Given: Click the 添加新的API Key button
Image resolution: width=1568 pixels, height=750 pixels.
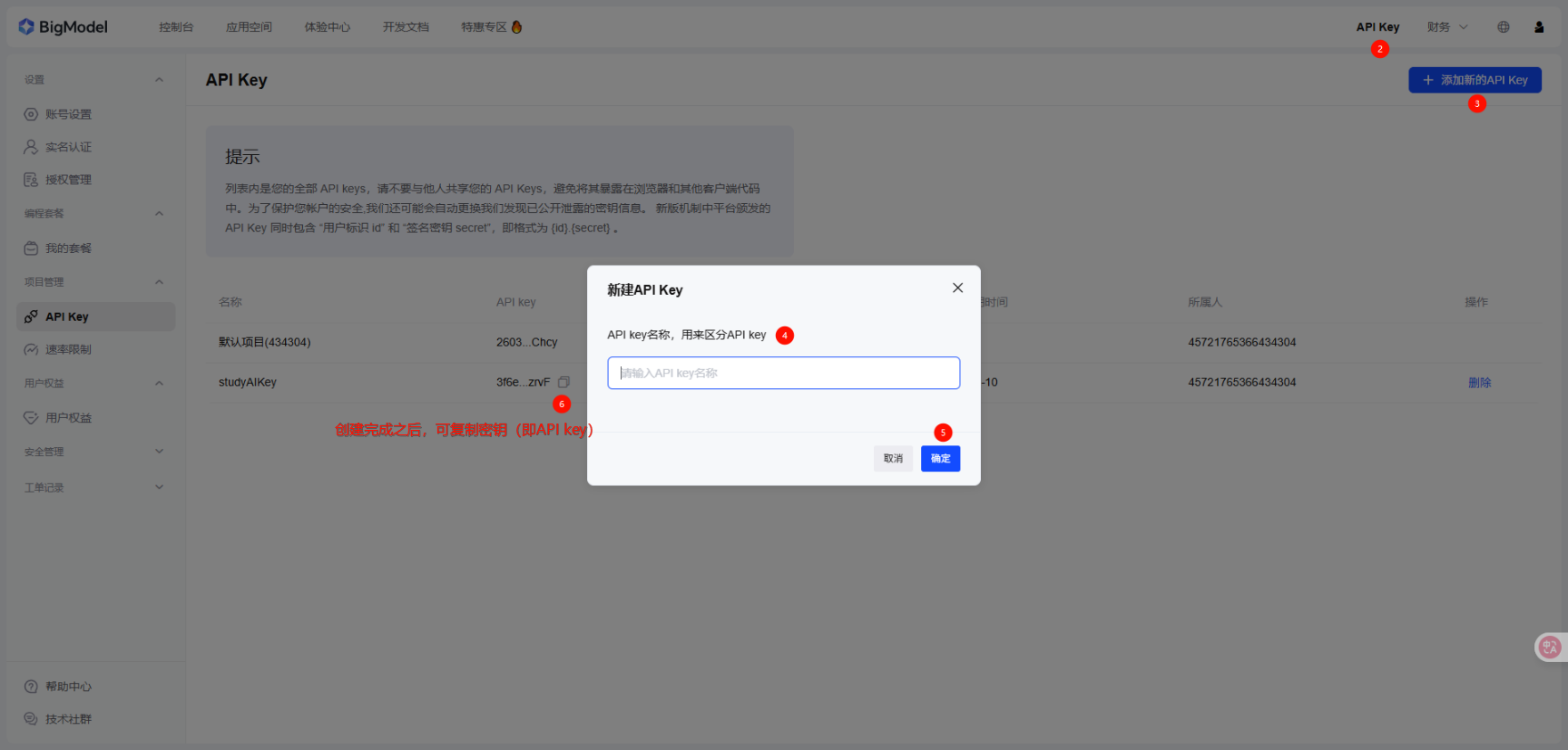Looking at the screenshot, I should pyautogui.click(x=1475, y=80).
